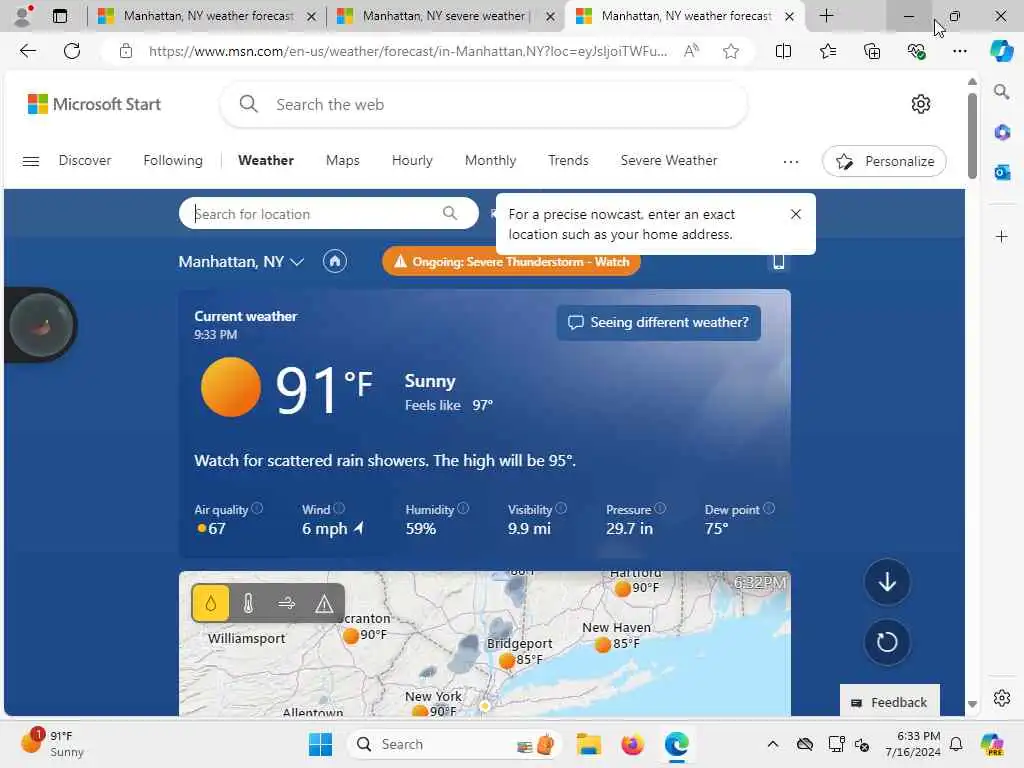Viewport: 1024px width, 768px height.
Task: Go back to the previous page
Action: pyautogui.click(x=27, y=51)
